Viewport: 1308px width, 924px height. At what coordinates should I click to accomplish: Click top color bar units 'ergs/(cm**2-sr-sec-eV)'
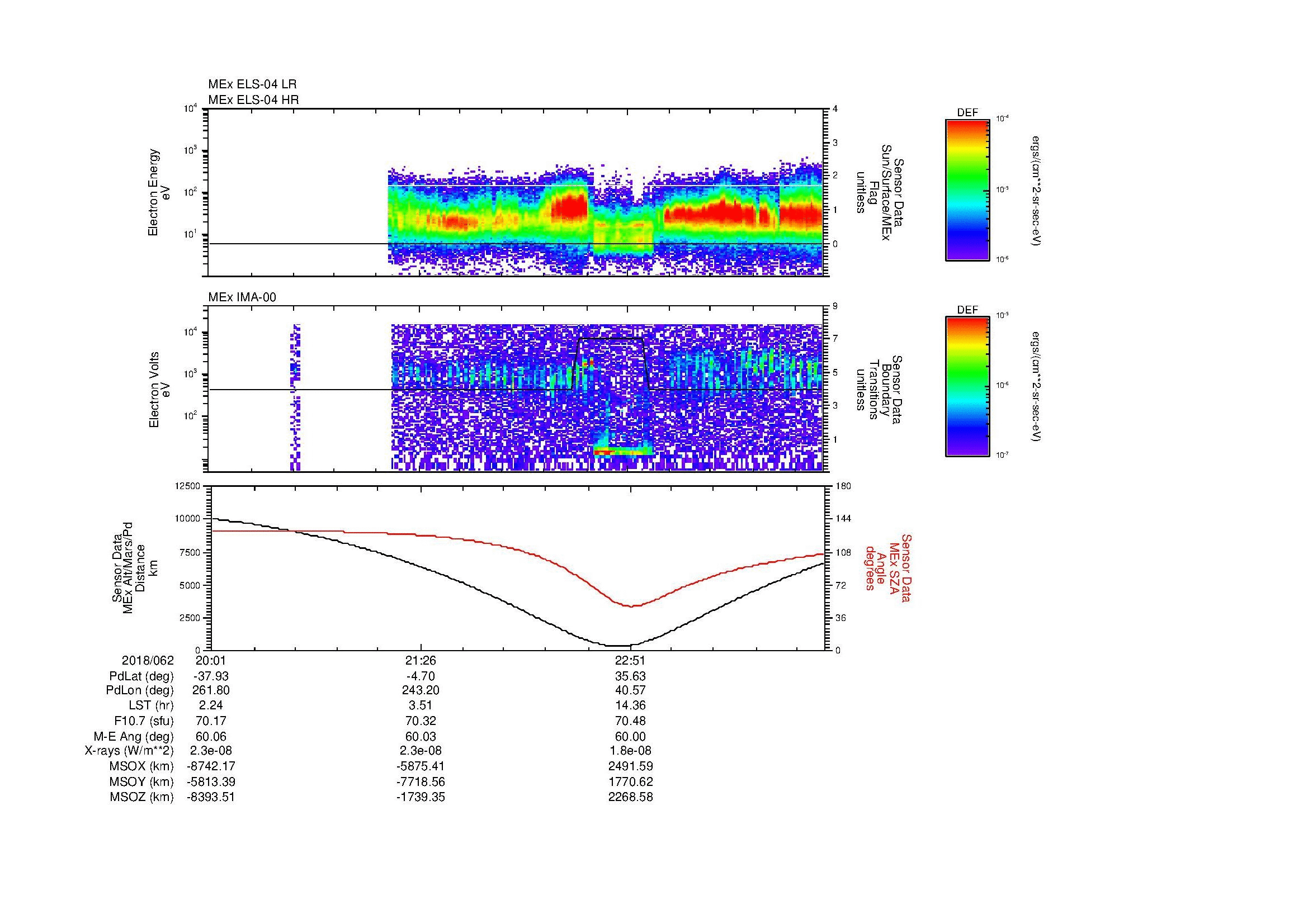(1037, 191)
